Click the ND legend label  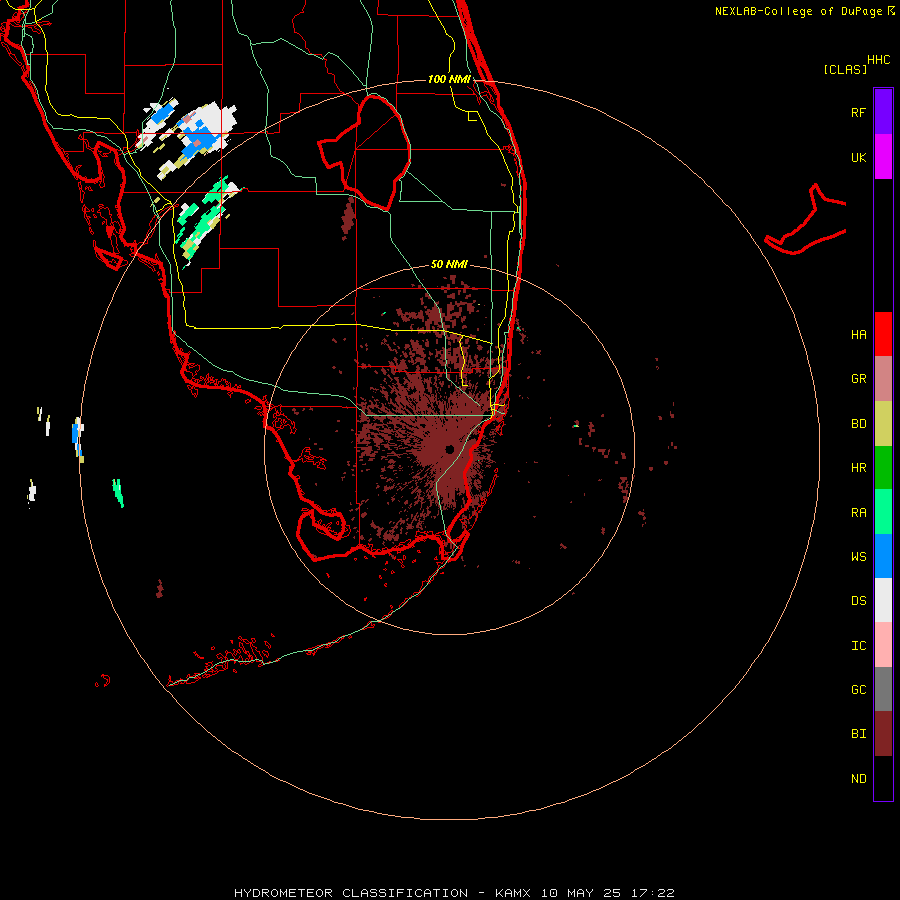(x=858, y=779)
